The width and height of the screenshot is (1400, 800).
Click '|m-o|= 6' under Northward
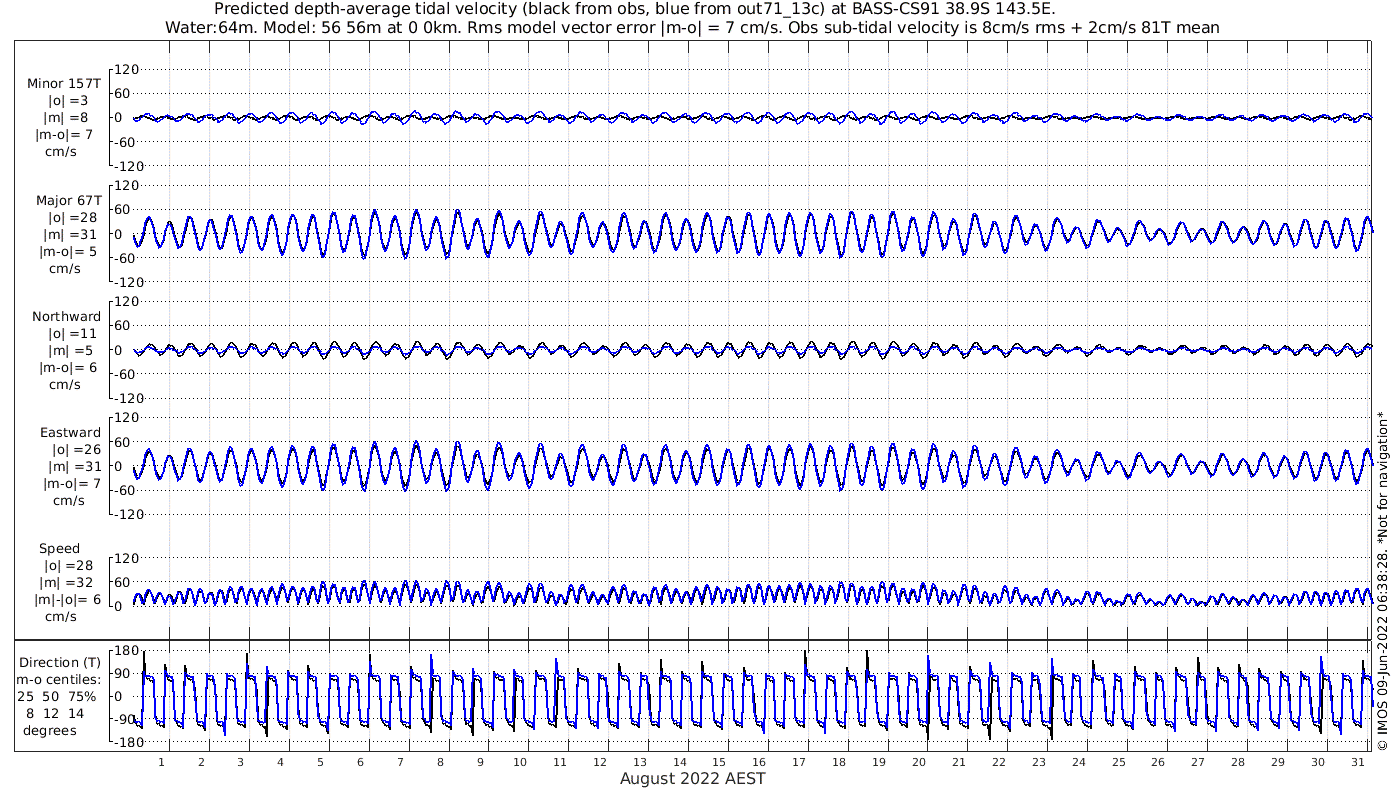tap(68, 368)
